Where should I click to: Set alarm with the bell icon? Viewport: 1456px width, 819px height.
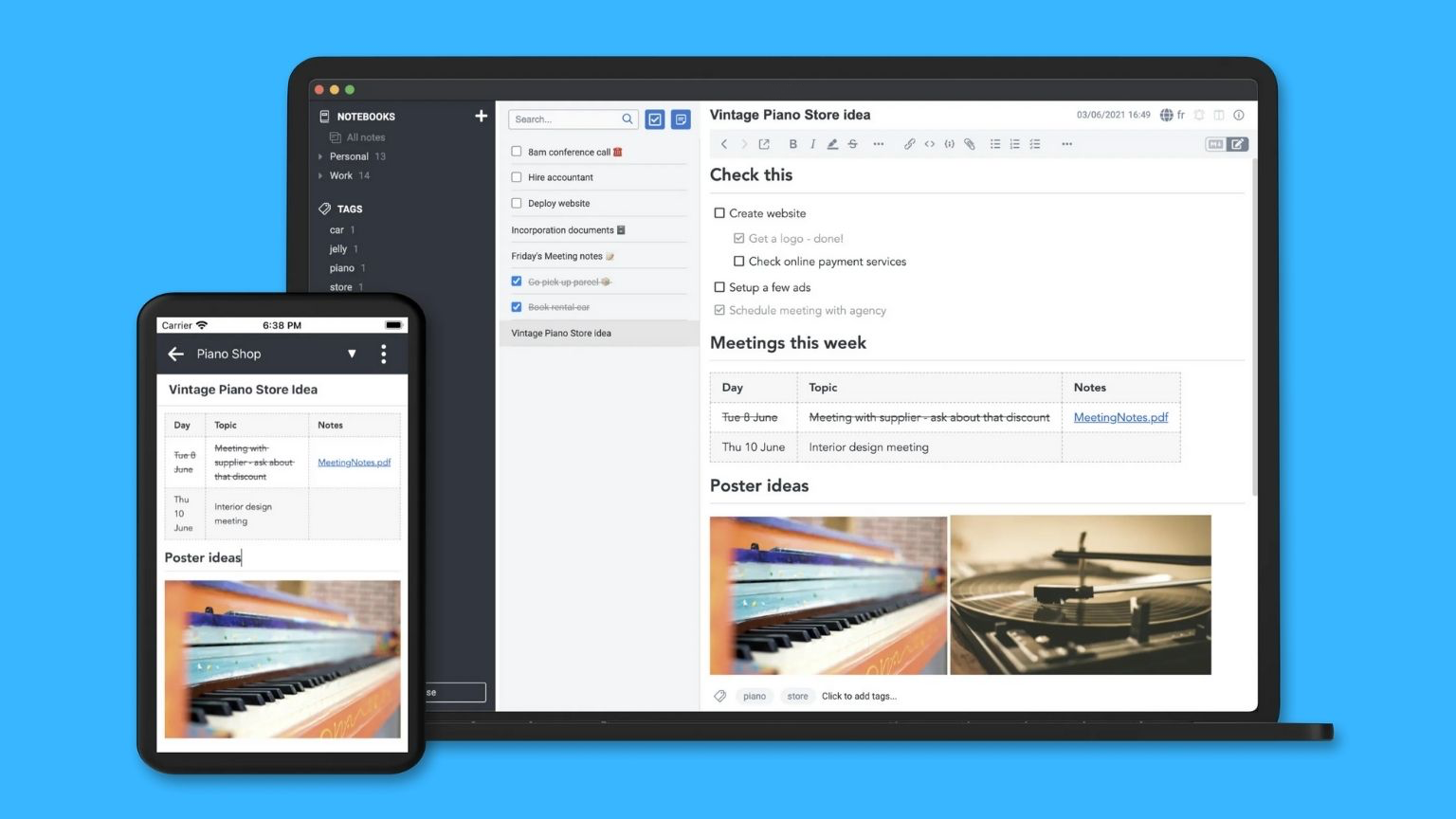click(1199, 115)
